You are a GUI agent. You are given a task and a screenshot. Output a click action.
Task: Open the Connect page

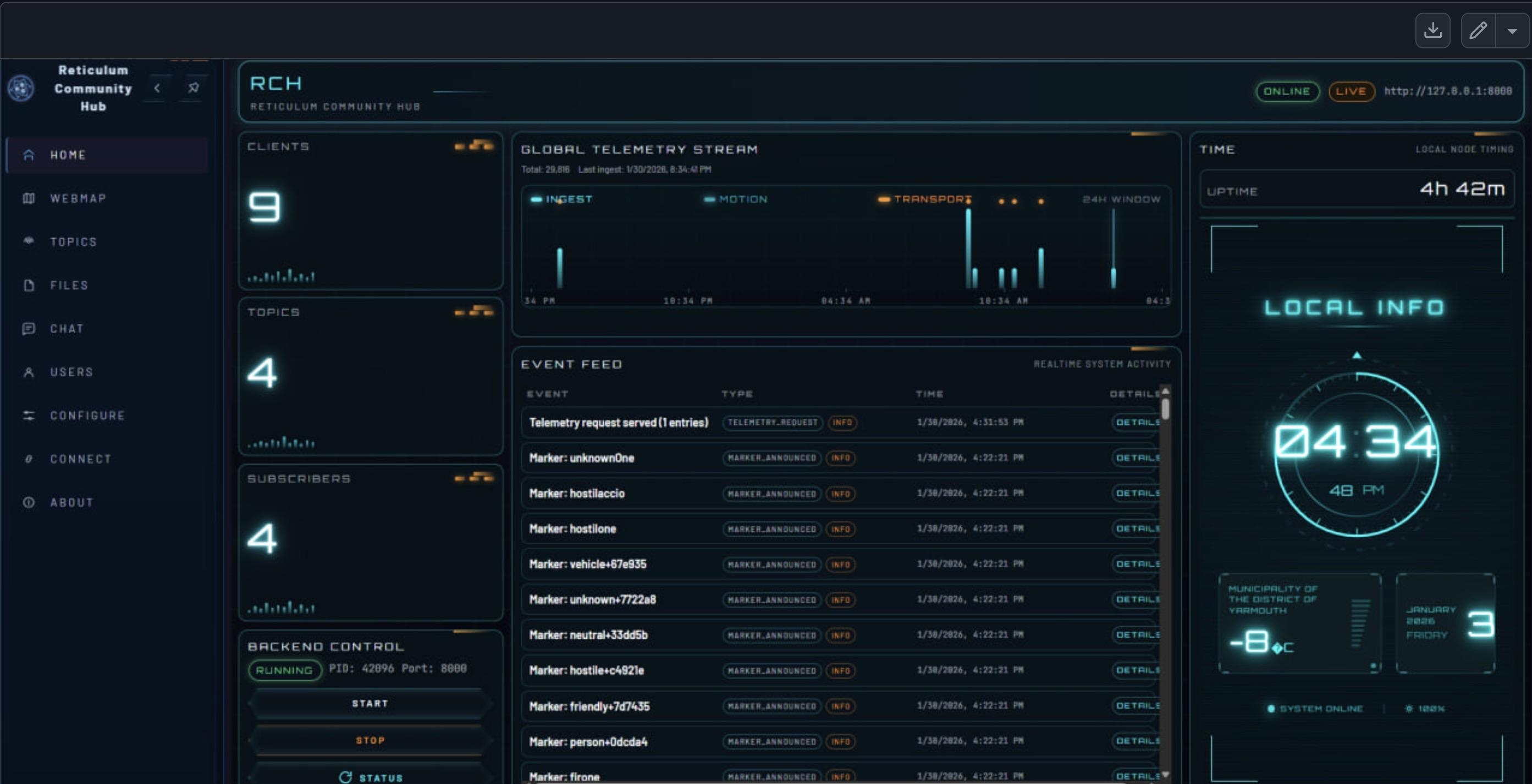[x=80, y=459]
